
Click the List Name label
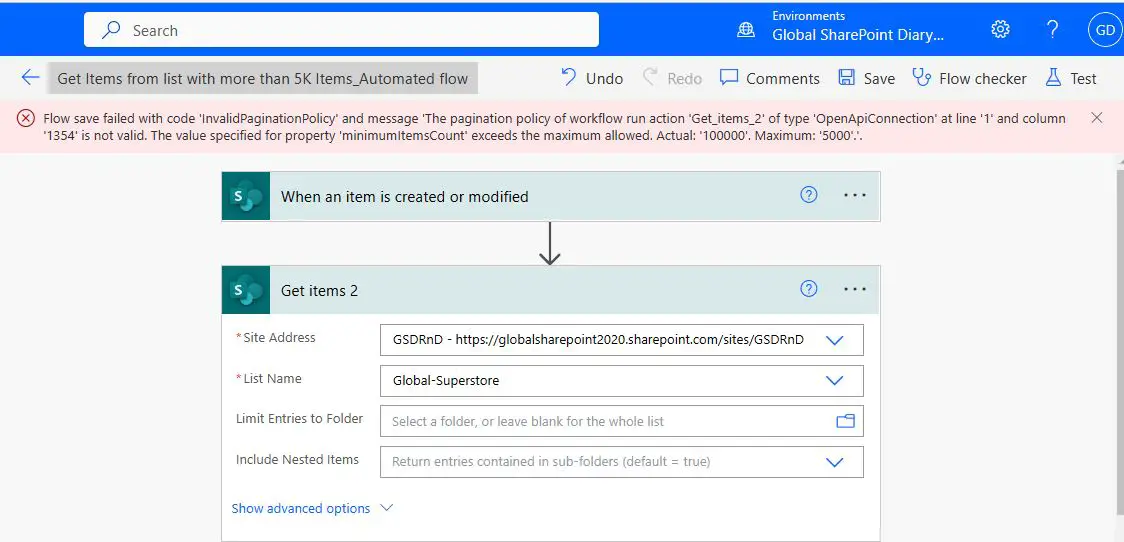tap(272, 379)
